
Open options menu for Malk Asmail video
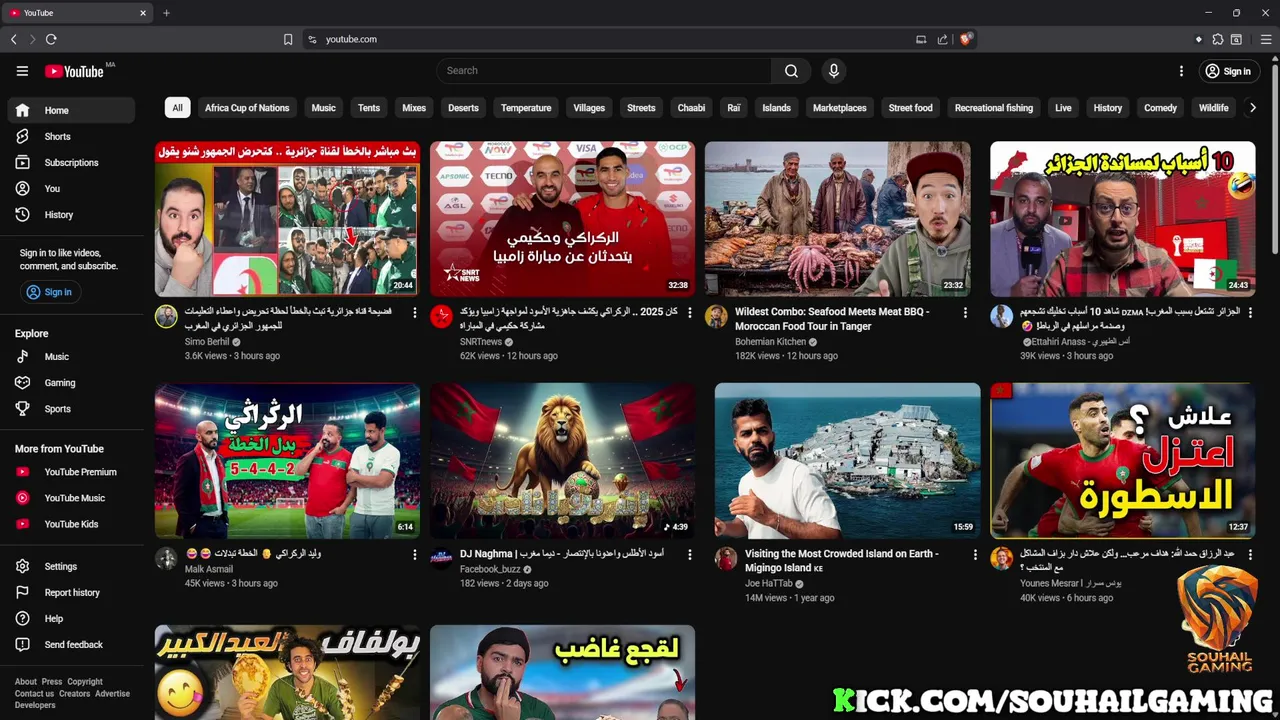[x=414, y=554]
